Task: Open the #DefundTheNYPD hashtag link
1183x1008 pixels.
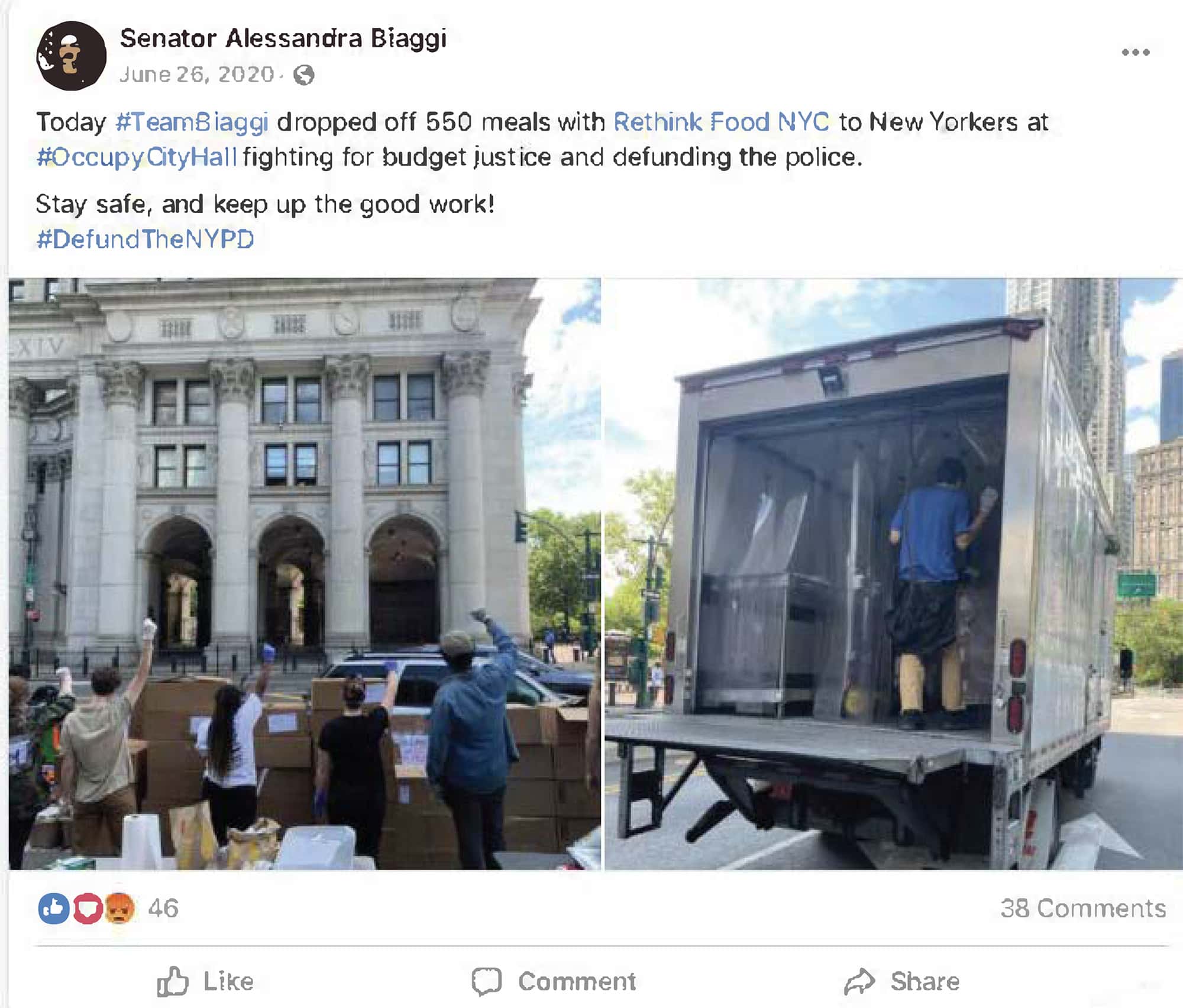Action: (145, 240)
